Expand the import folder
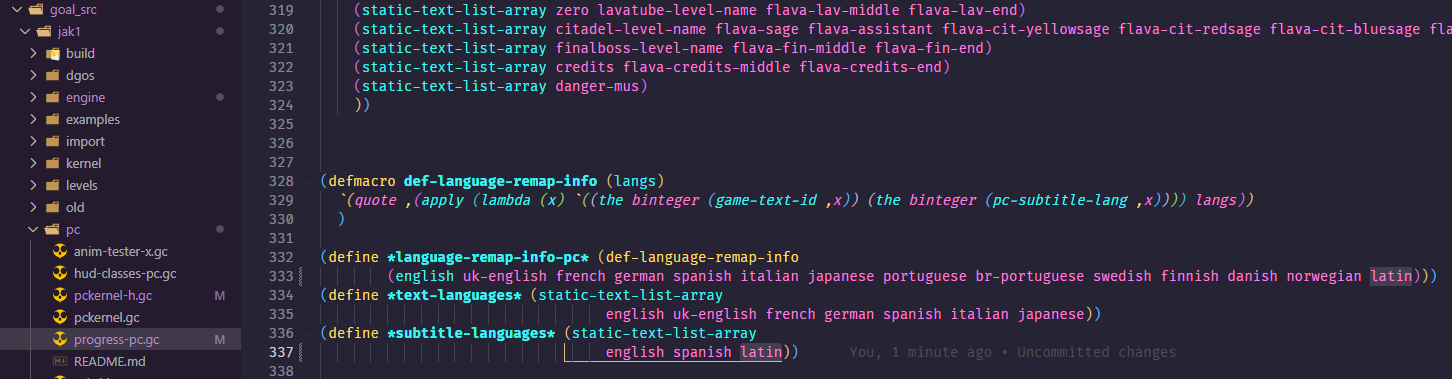This screenshot has height=379, width=1452. point(33,141)
